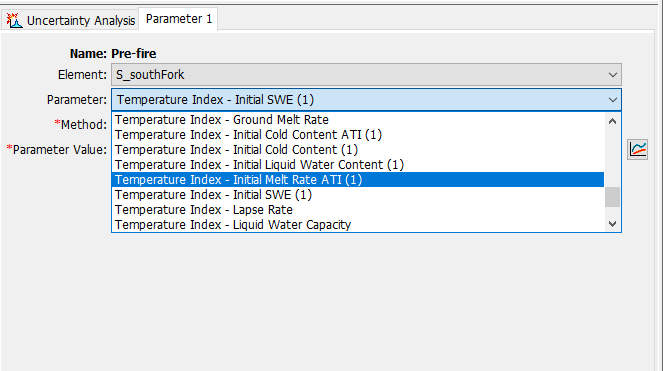Choose Temperature Index - Initial Cold Content ATI (1)
Screen dimensions: 663x371
pyautogui.click(x=358, y=135)
